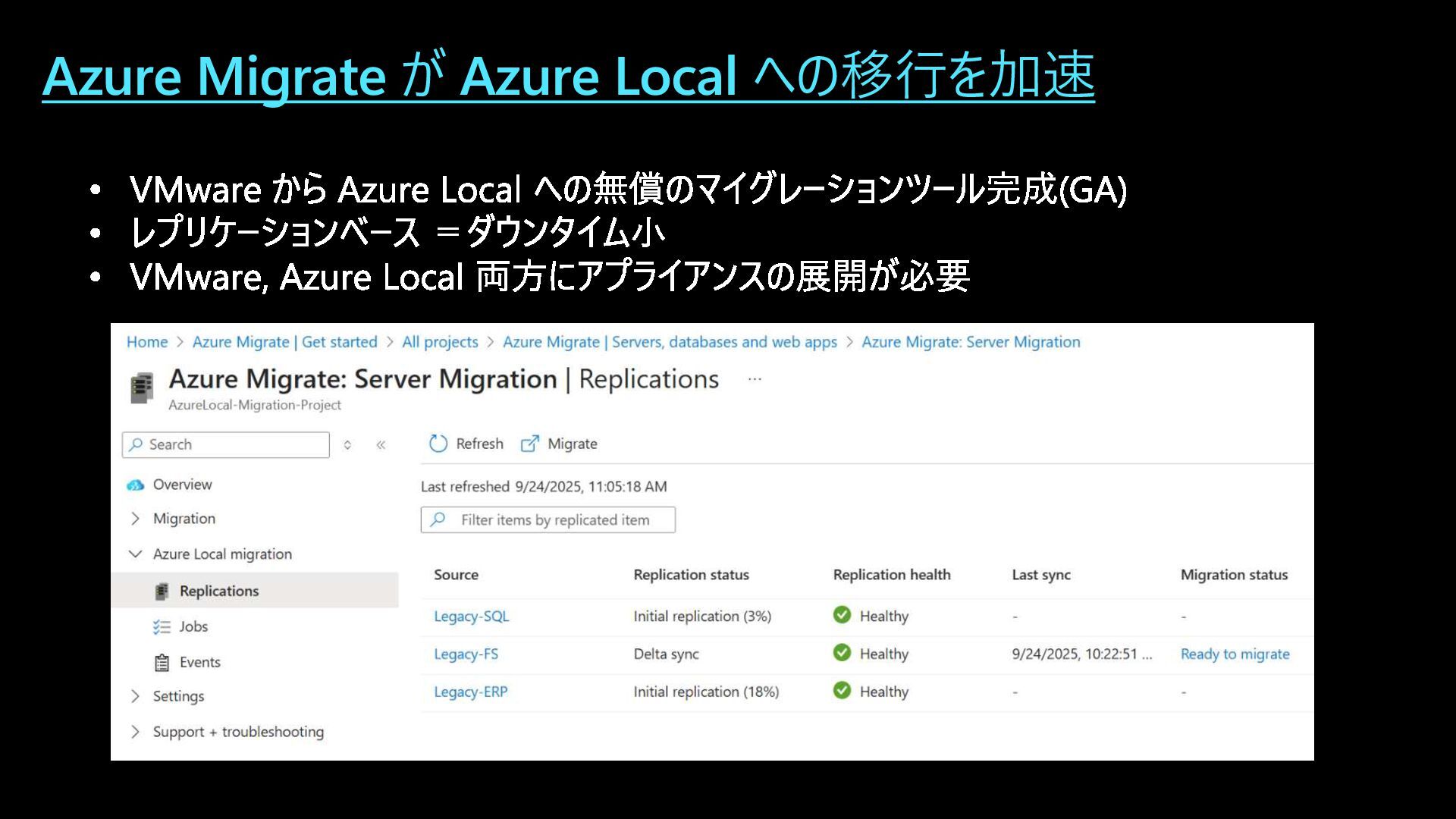The image size is (1456, 819).
Task: Open the Legacy-SQL source link
Action: click(471, 617)
